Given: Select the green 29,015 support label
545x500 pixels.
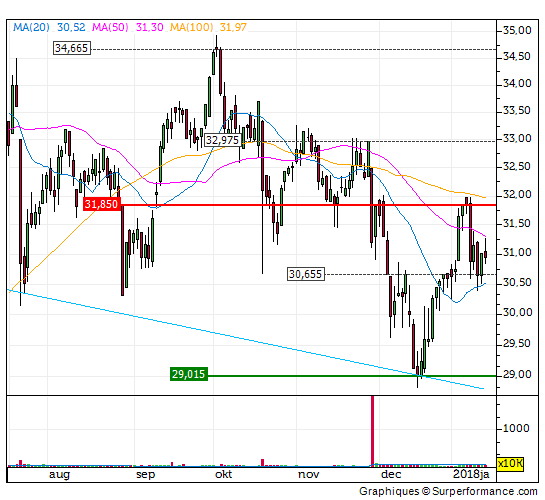Looking at the screenshot, I should coord(189,374).
